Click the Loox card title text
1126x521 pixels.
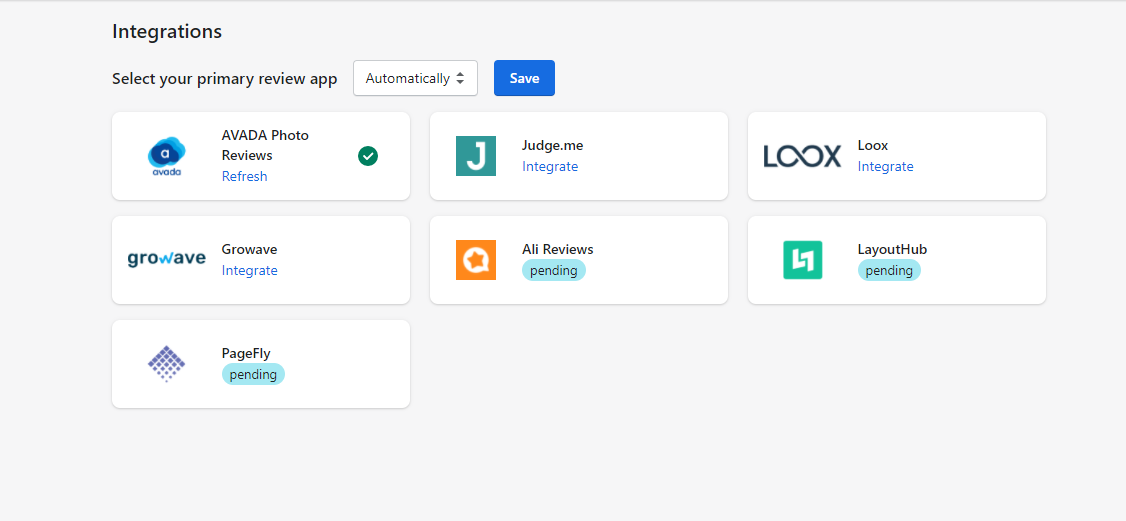[x=873, y=146]
